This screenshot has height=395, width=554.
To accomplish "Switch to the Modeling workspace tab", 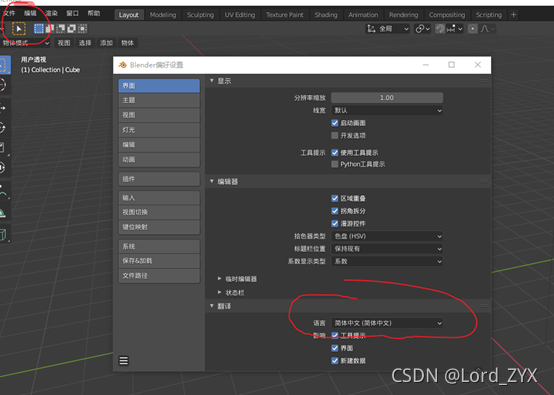I will point(163,15).
